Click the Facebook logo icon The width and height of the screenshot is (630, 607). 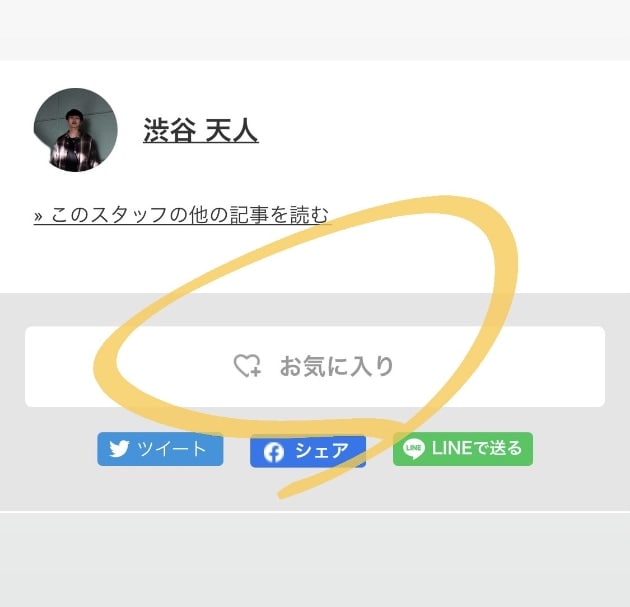point(274,452)
